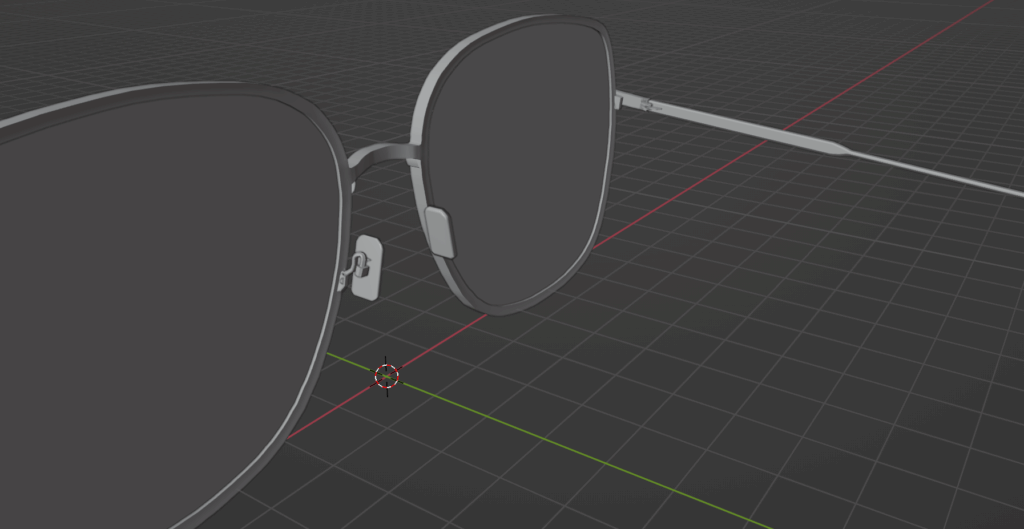Select the top rim of the near lens frame
Viewport: 1024px width, 529px height.
coord(150,95)
